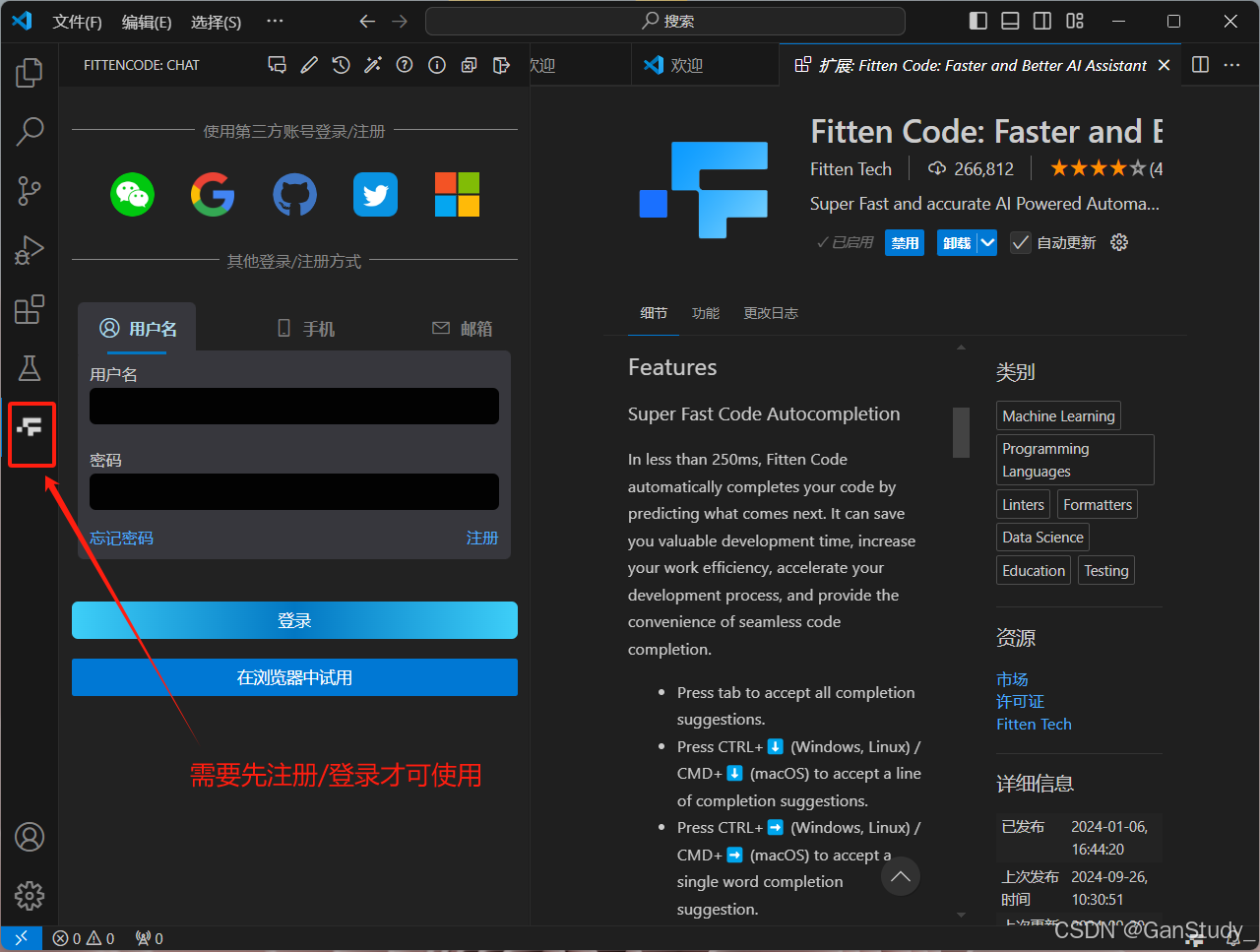The width and height of the screenshot is (1260, 952).
Task: Expand the 卸载 uninstall dropdown arrow
Action: (x=987, y=242)
